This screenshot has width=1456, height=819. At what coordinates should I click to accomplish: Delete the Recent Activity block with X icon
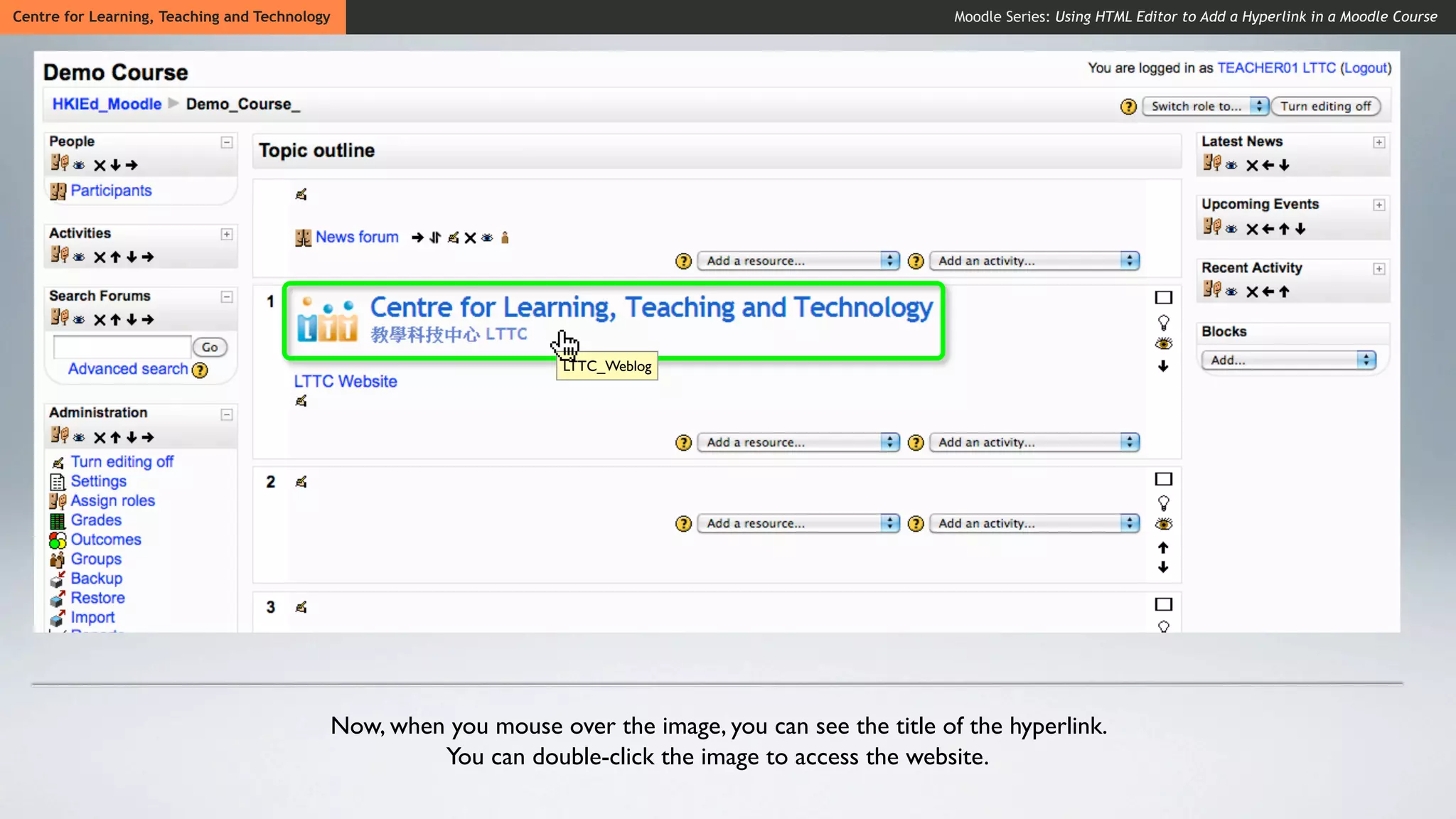click(1252, 291)
